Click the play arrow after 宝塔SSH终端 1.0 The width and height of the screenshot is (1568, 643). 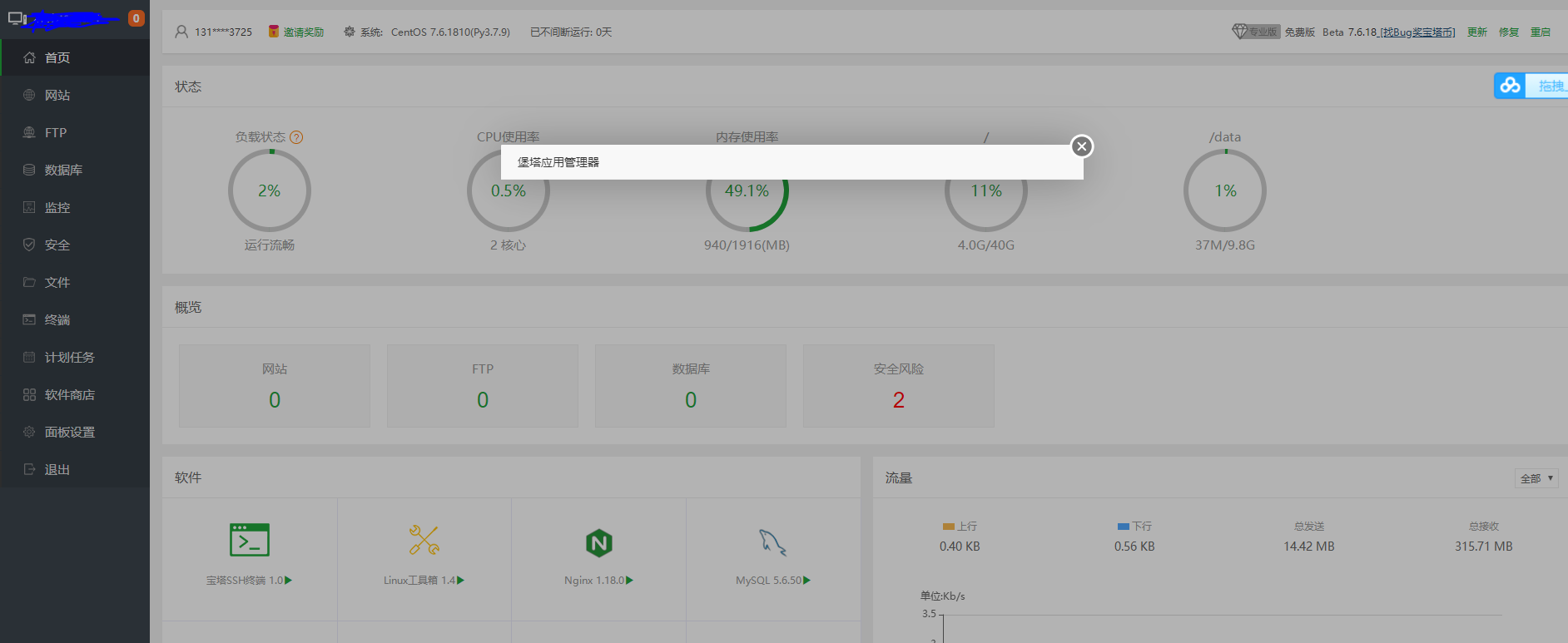point(289,581)
